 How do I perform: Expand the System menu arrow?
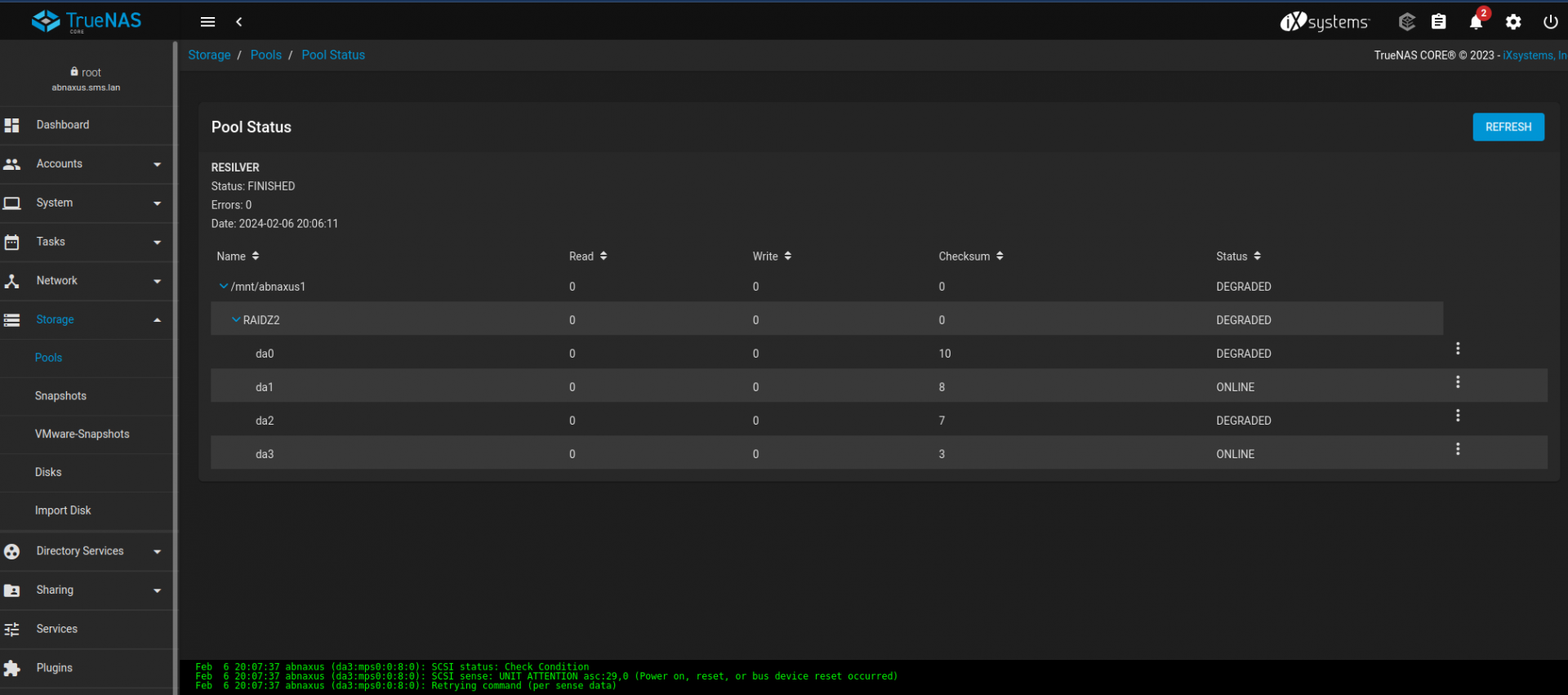pos(157,203)
